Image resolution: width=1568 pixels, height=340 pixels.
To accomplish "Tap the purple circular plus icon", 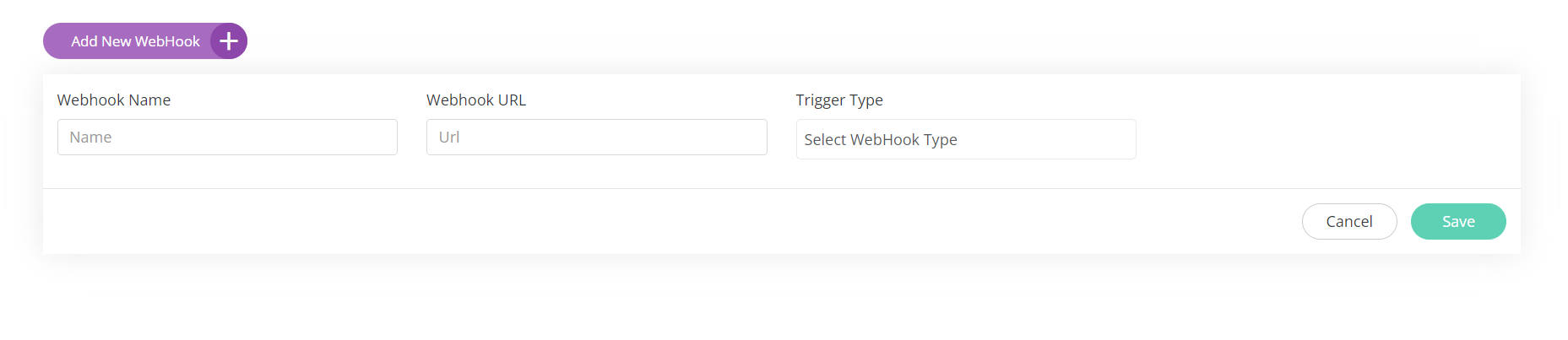I will coord(228,41).
